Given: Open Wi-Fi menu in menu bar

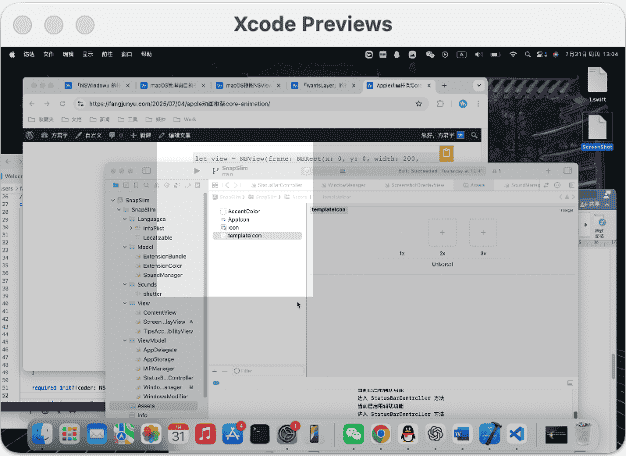Looking at the screenshot, I should coord(513,54).
